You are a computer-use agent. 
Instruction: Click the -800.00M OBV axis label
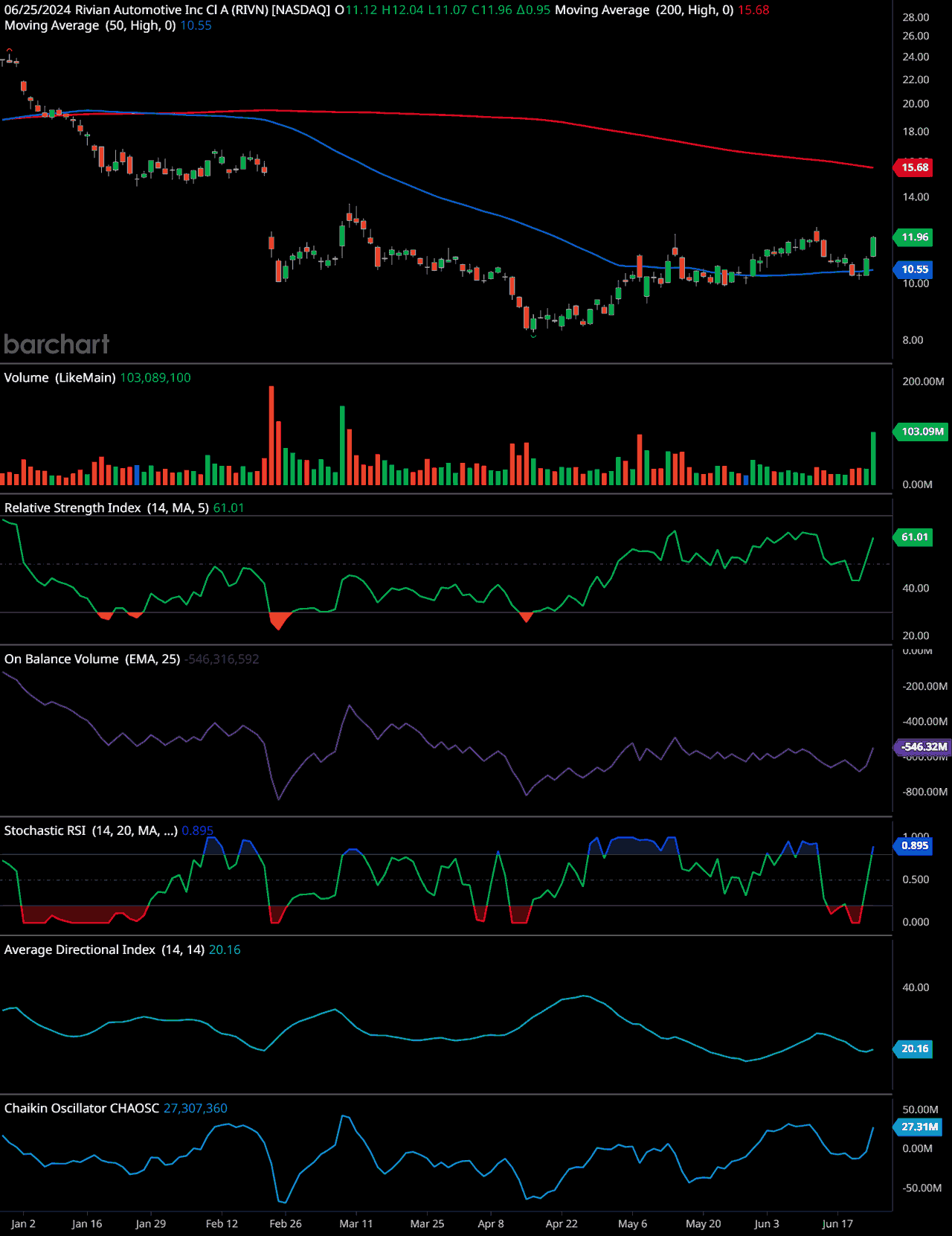(924, 792)
